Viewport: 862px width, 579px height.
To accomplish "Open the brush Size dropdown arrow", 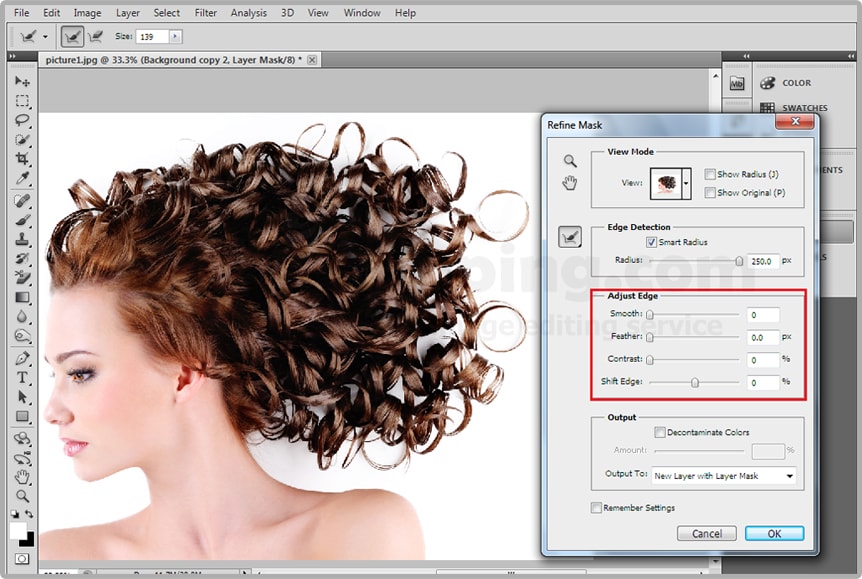I will pyautogui.click(x=176, y=37).
